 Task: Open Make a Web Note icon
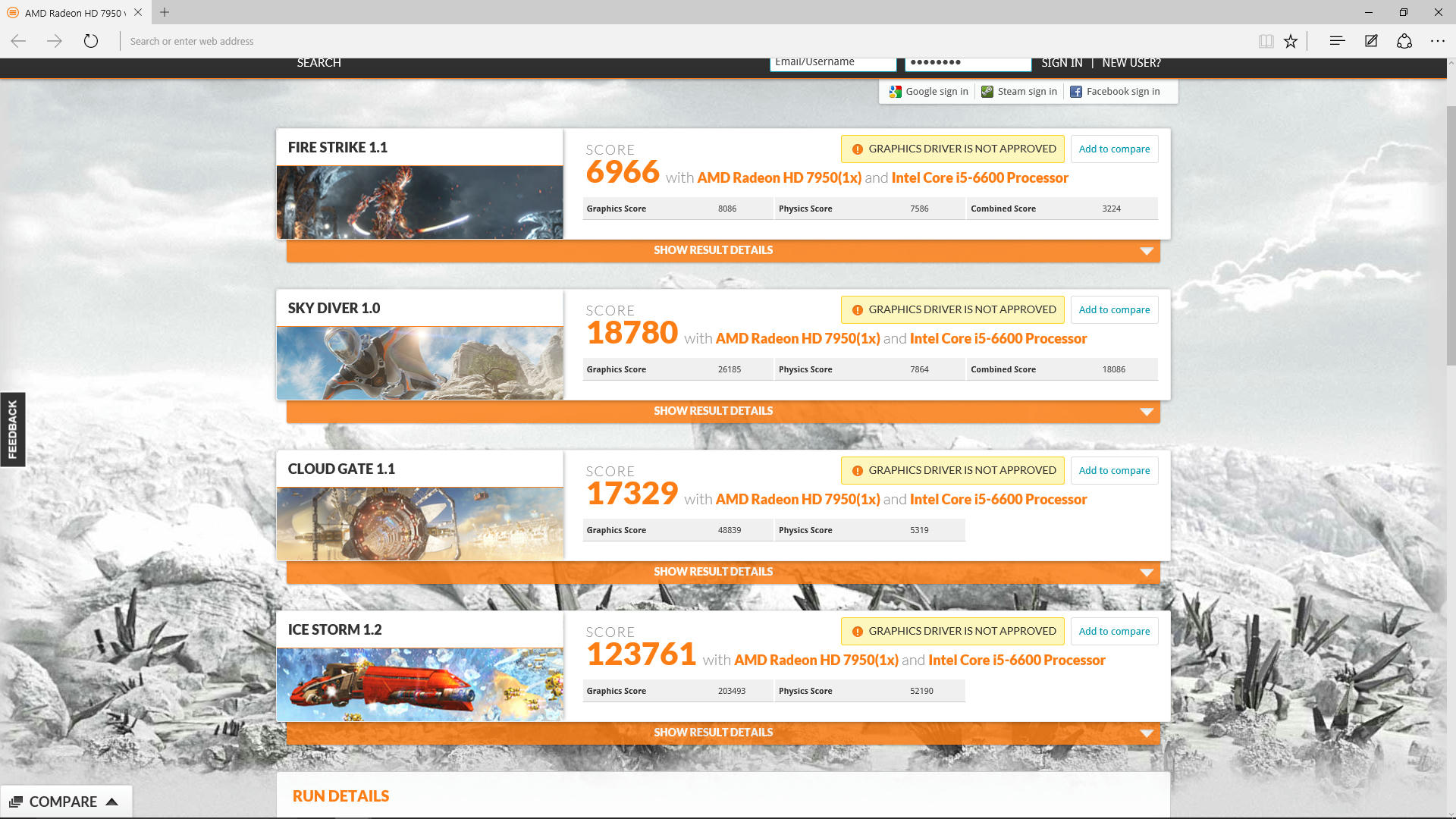(x=1371, y=41)
